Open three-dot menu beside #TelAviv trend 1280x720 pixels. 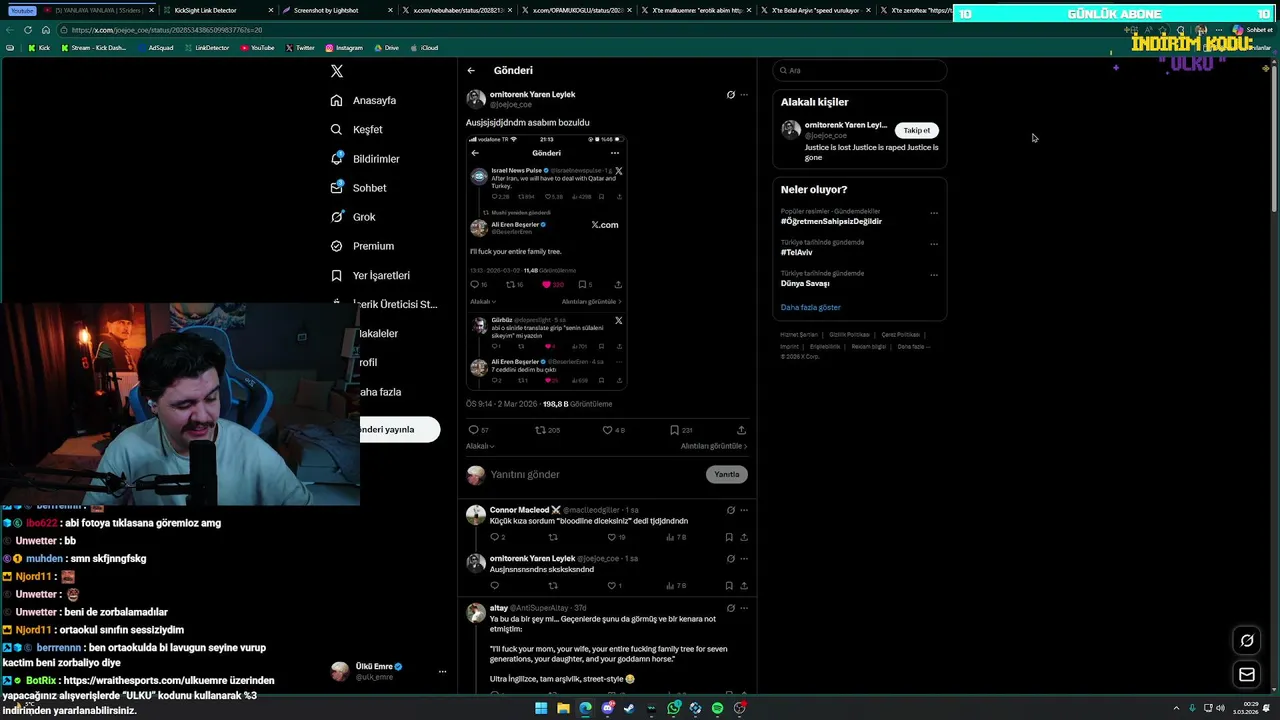(x=934, y=243)
